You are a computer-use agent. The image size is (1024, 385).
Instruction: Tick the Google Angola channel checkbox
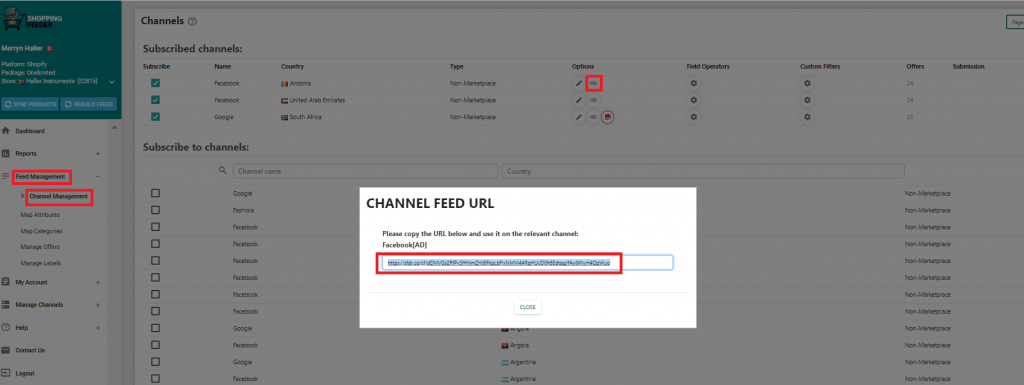click(155, 328)
